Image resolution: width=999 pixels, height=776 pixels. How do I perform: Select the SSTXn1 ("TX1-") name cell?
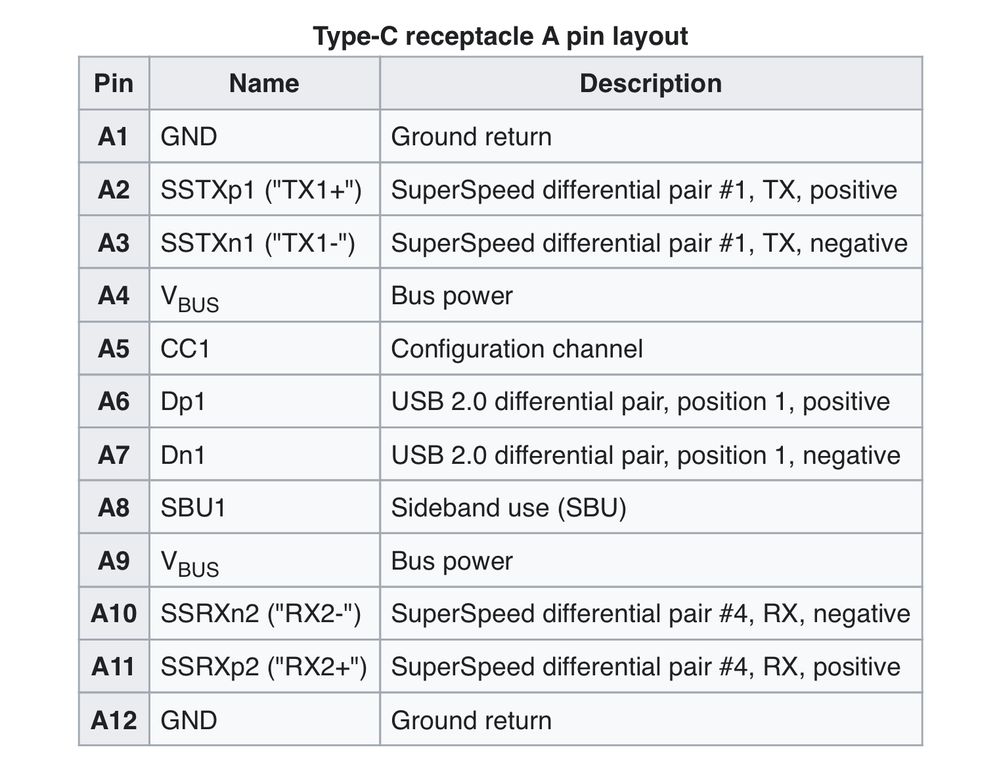258,243
